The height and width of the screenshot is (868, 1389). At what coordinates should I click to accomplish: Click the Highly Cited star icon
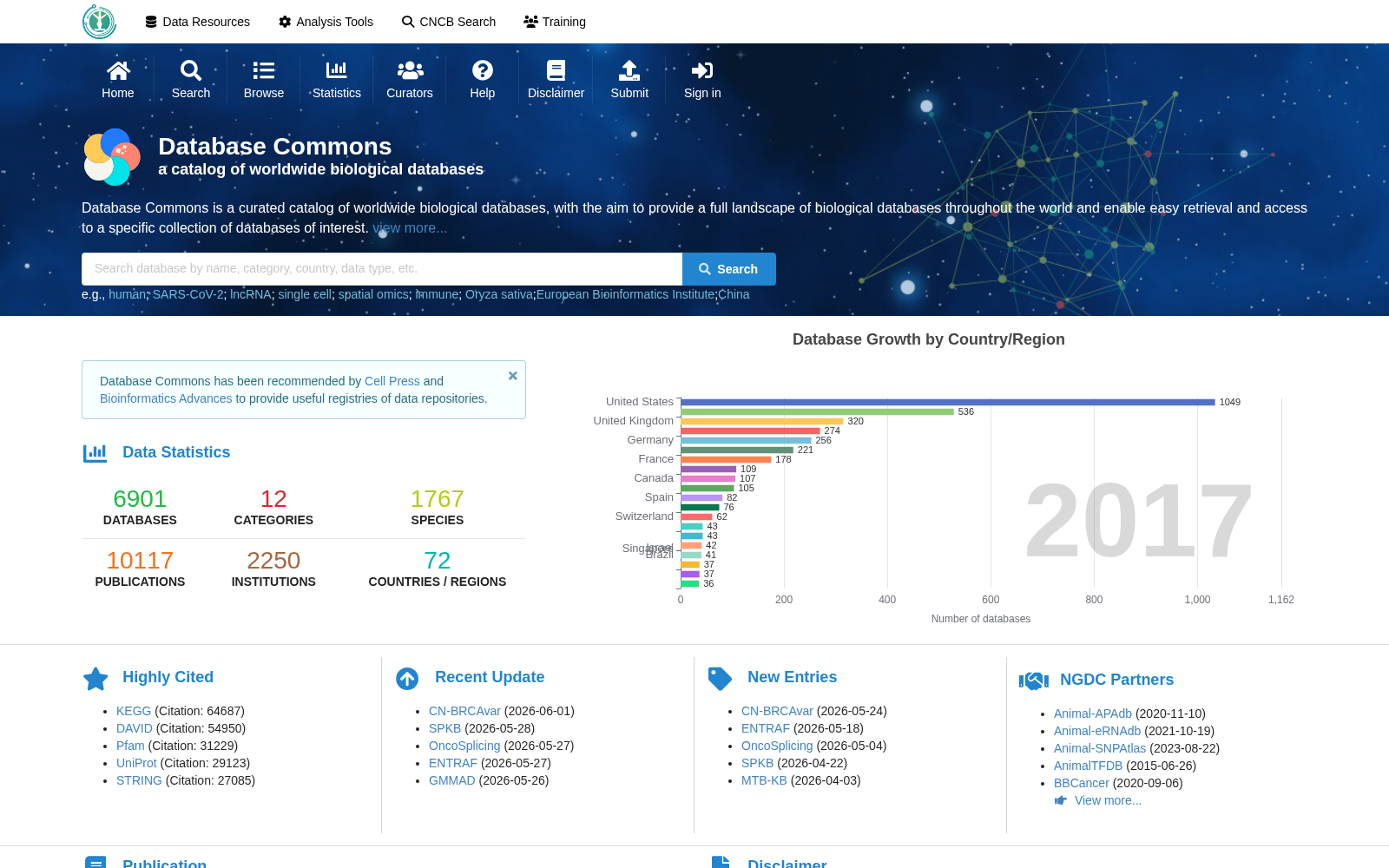point(95,679)
